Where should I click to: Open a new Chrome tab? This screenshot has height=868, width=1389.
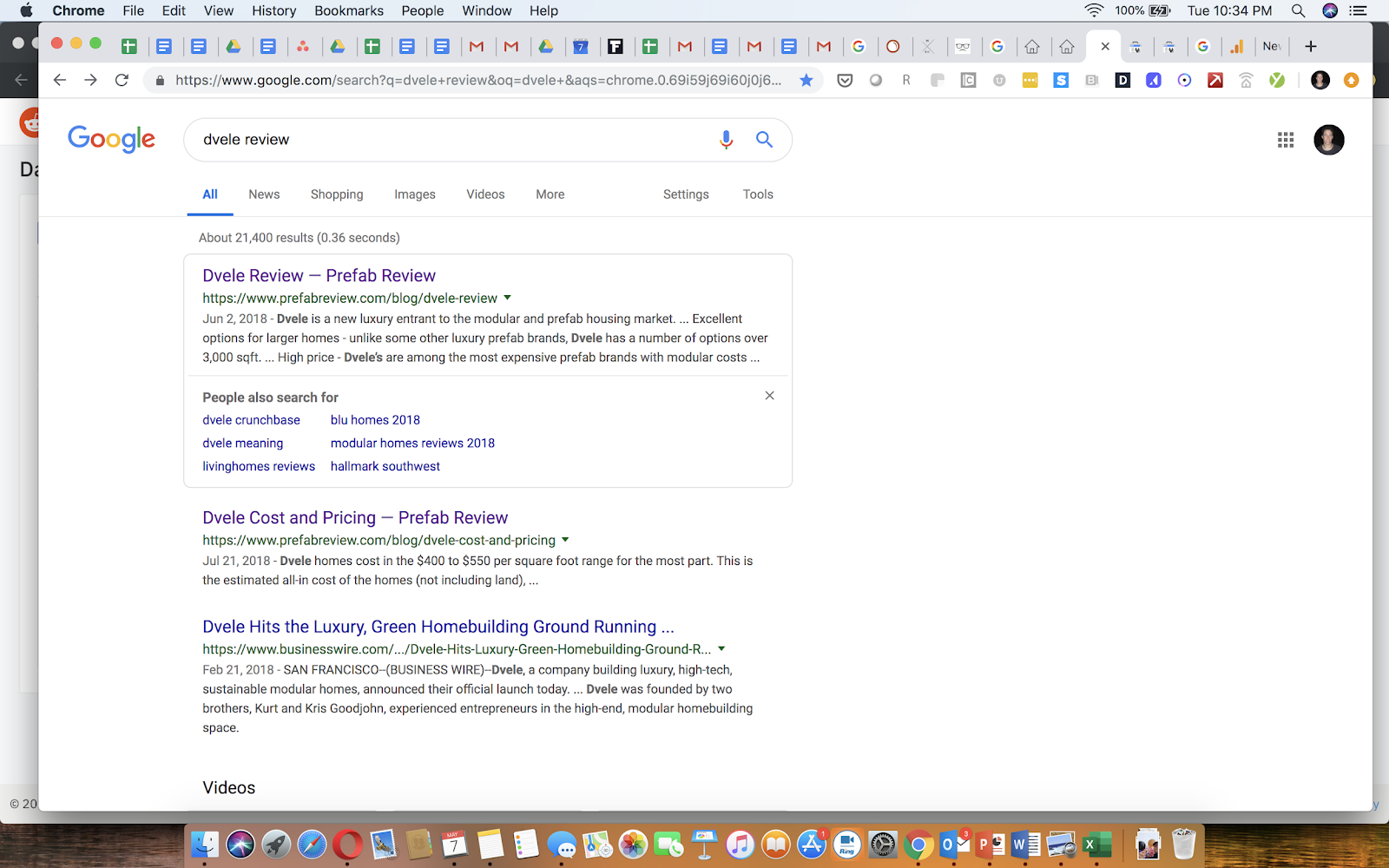(1311, 46)
